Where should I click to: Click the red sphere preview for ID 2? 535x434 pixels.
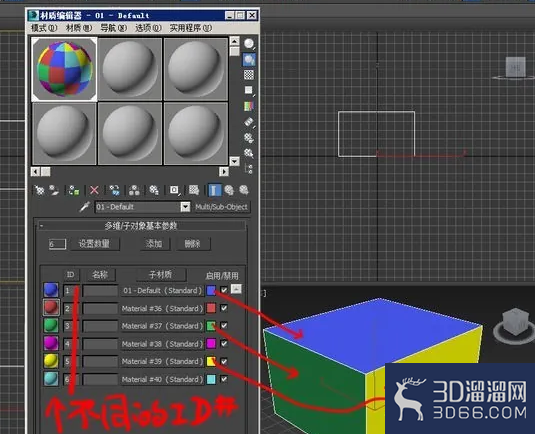pyautogui.click(x=51, y=307)
